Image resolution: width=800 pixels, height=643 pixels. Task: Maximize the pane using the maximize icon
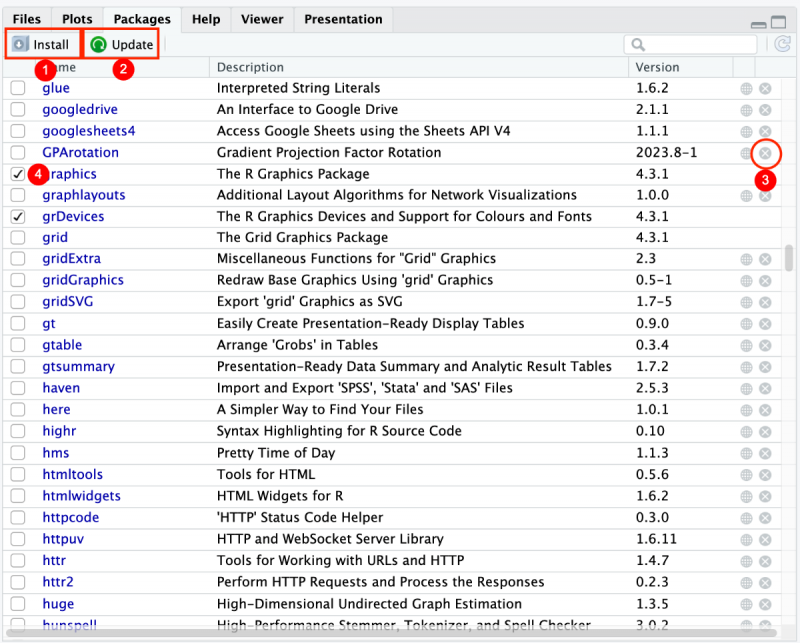point(779,22)
